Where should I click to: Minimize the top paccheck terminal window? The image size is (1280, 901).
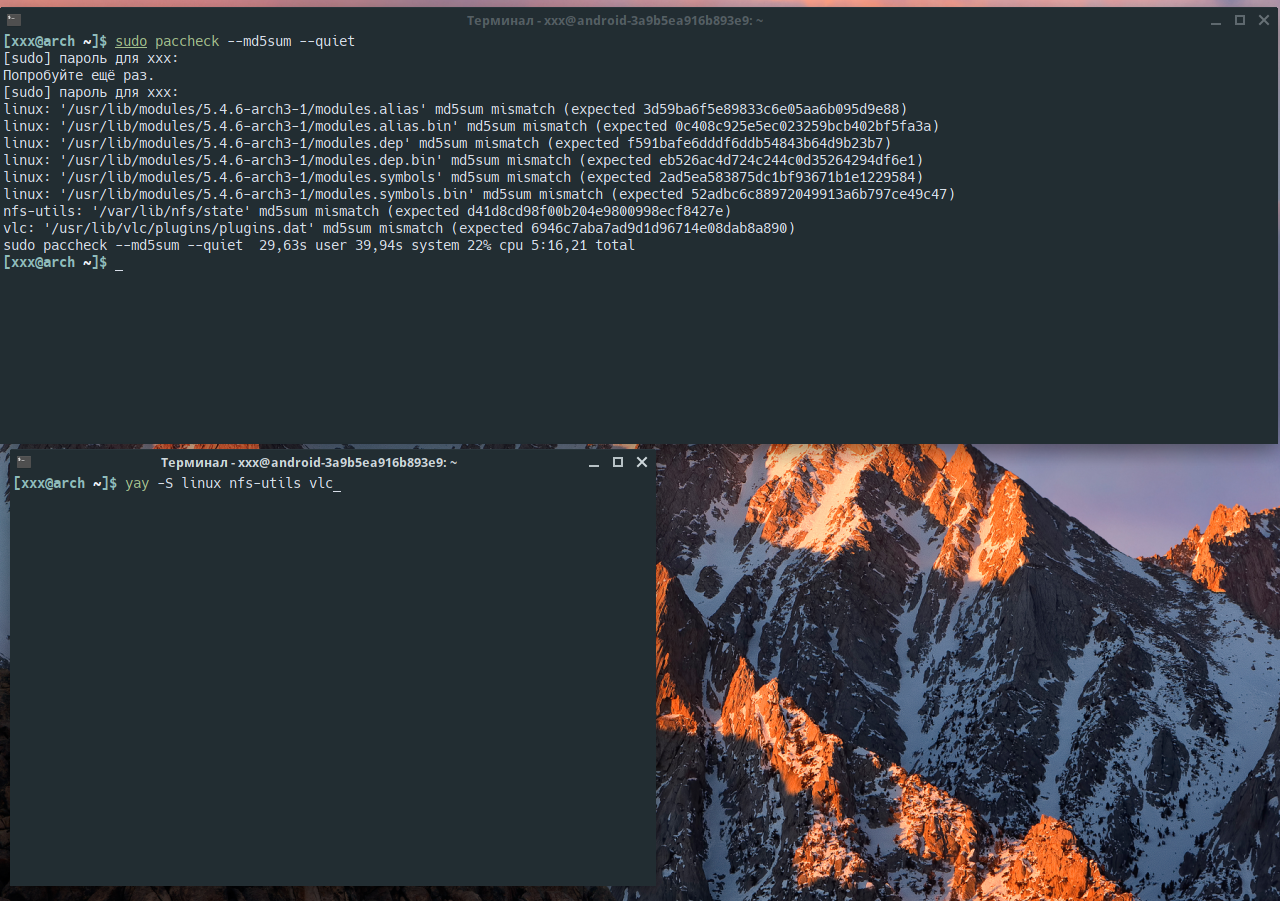(1216, 21)
